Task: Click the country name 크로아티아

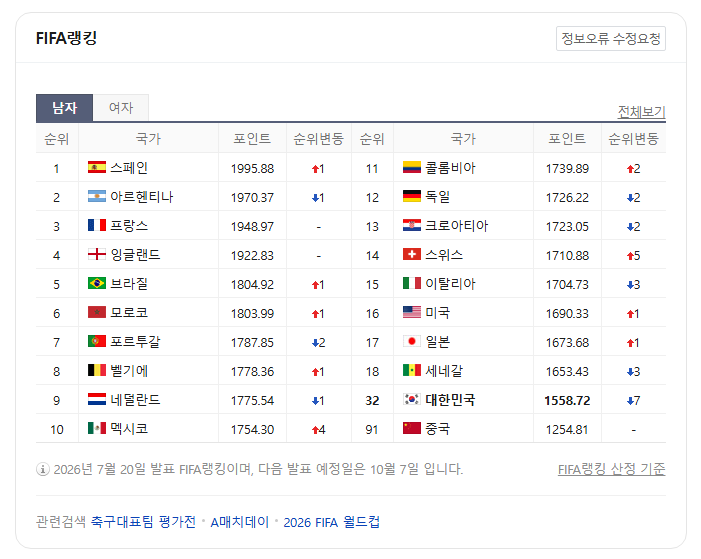Action: pyautogui.click(x=456, y=226)
